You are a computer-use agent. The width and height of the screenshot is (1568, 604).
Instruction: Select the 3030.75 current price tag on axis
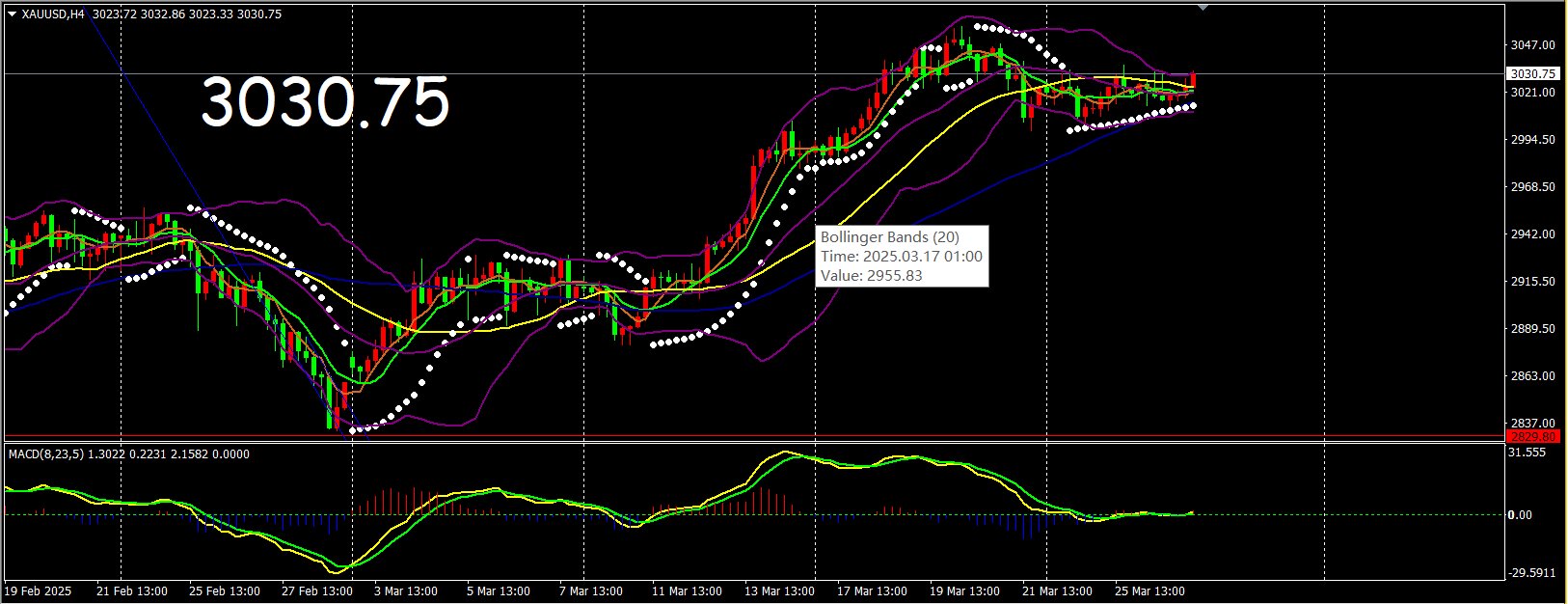pyautogui.click(x=1532, y=73)
